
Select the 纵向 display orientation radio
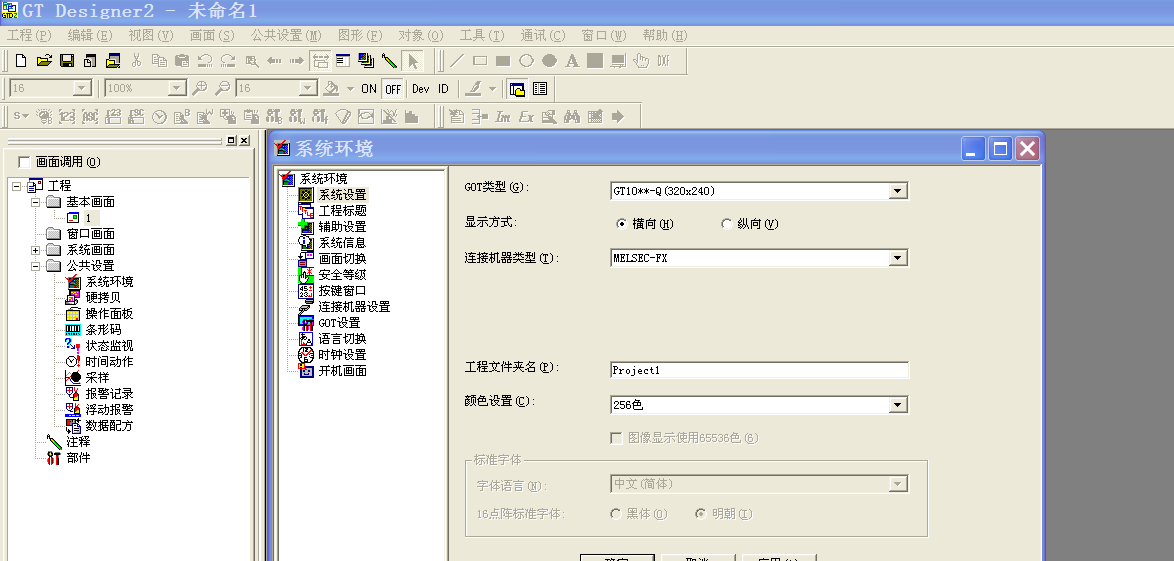[727, 224]
